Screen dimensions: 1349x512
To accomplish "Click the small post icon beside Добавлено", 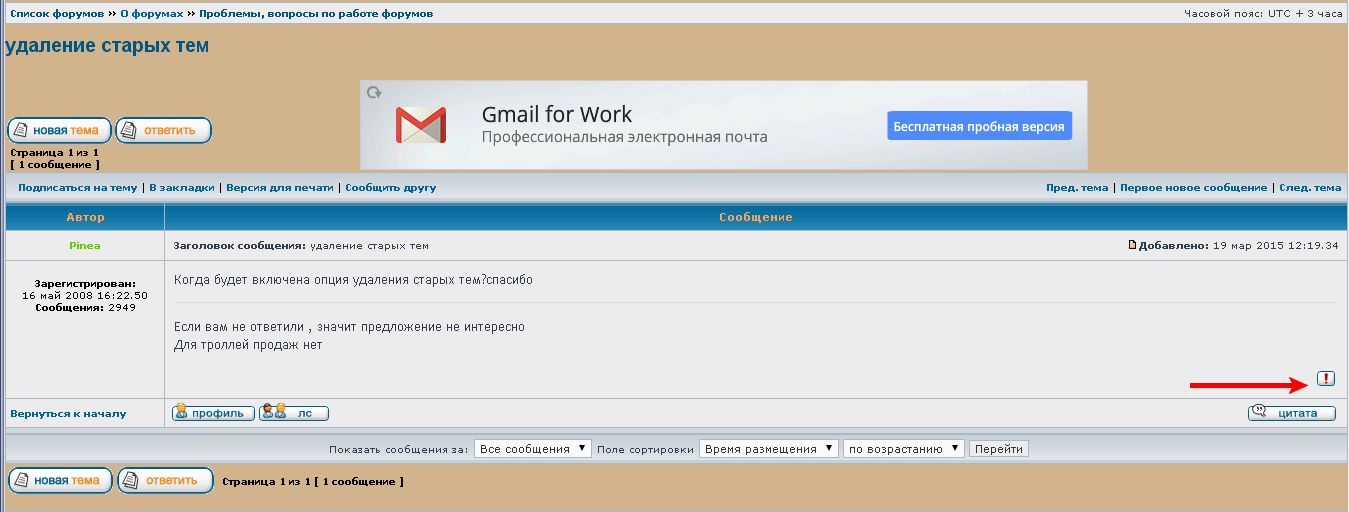I will coord(1132,245).
